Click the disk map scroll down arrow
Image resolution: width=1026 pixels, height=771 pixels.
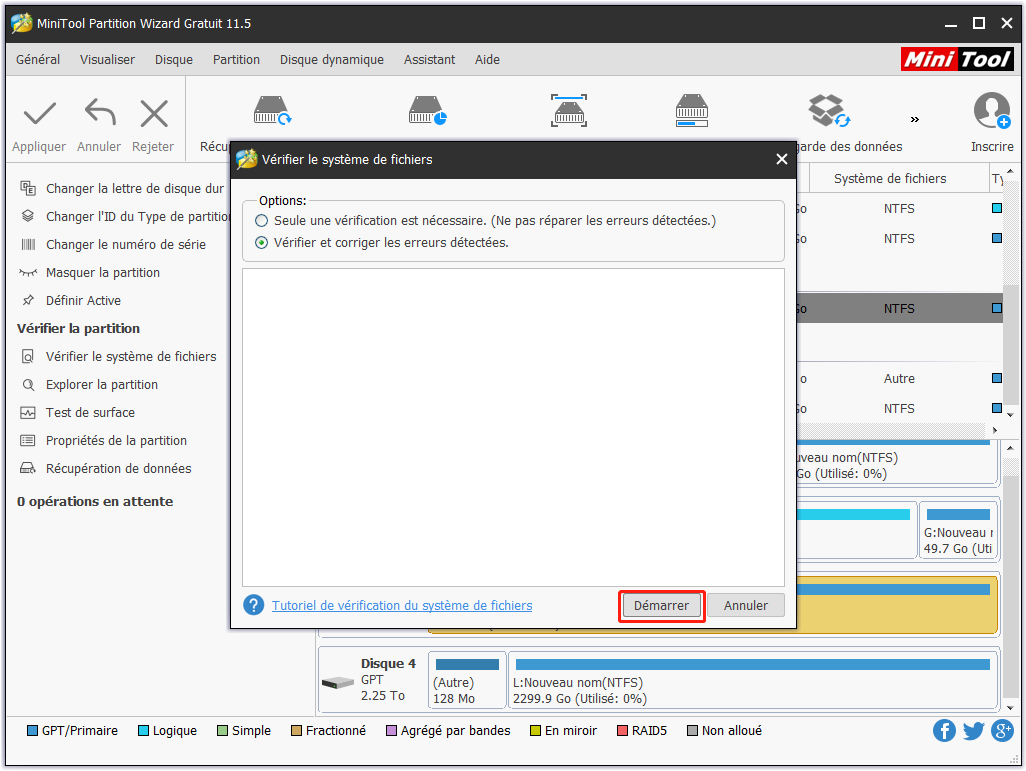pyautogui.click(x=1010, y=708)
